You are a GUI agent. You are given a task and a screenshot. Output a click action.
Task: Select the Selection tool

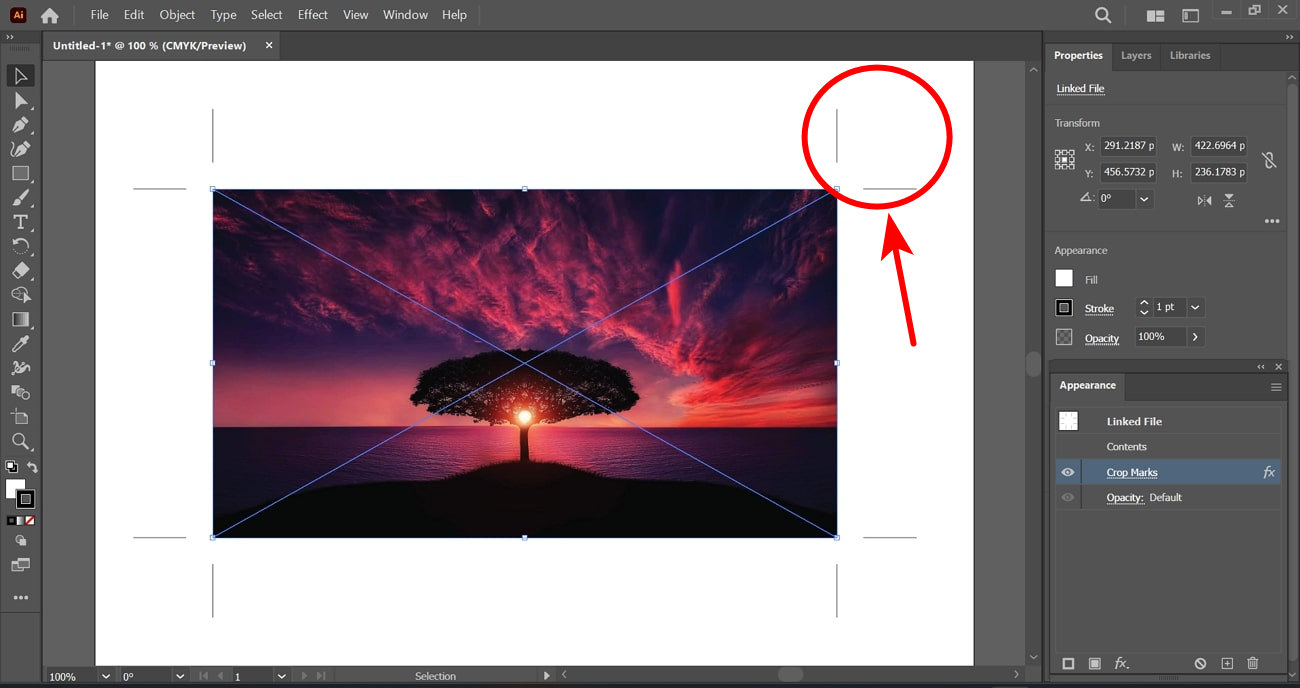(x=20, y=75)
